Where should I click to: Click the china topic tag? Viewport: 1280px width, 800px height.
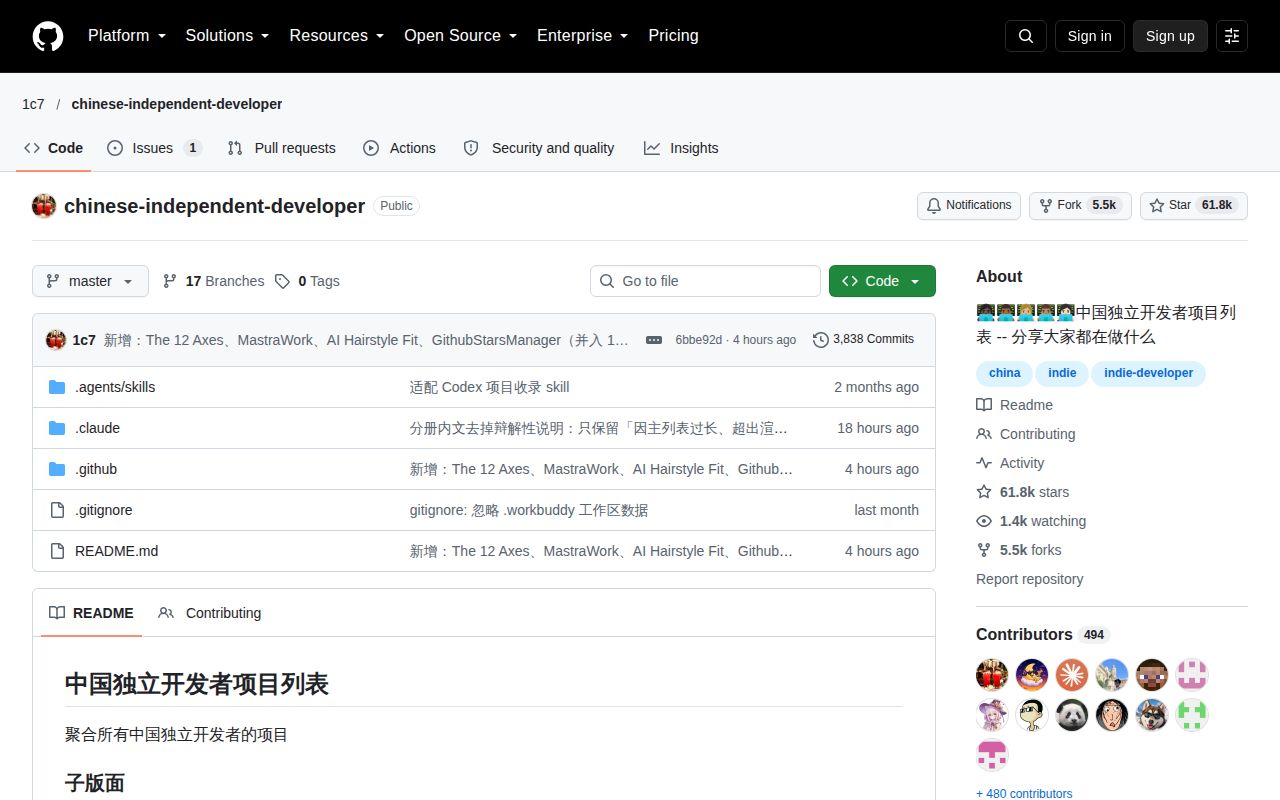1004,373
